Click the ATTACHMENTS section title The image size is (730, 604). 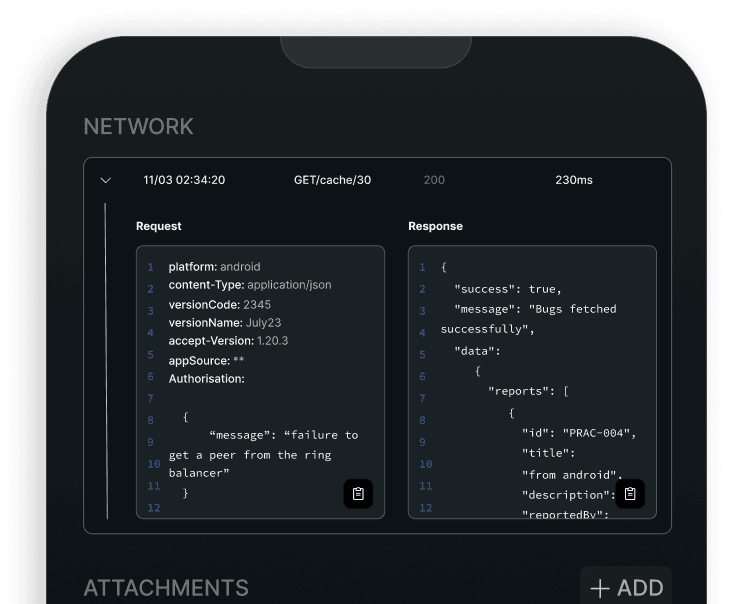tap(166, 588)
